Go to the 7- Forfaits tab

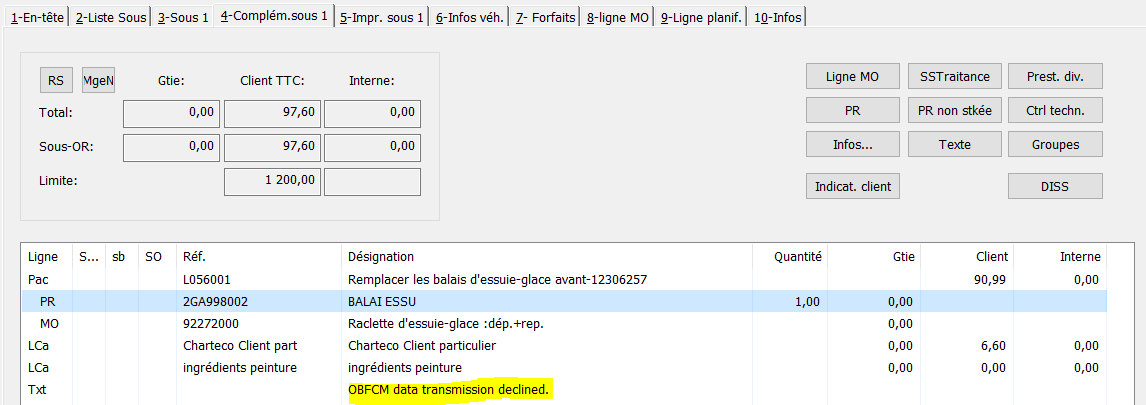click(545, 18)
